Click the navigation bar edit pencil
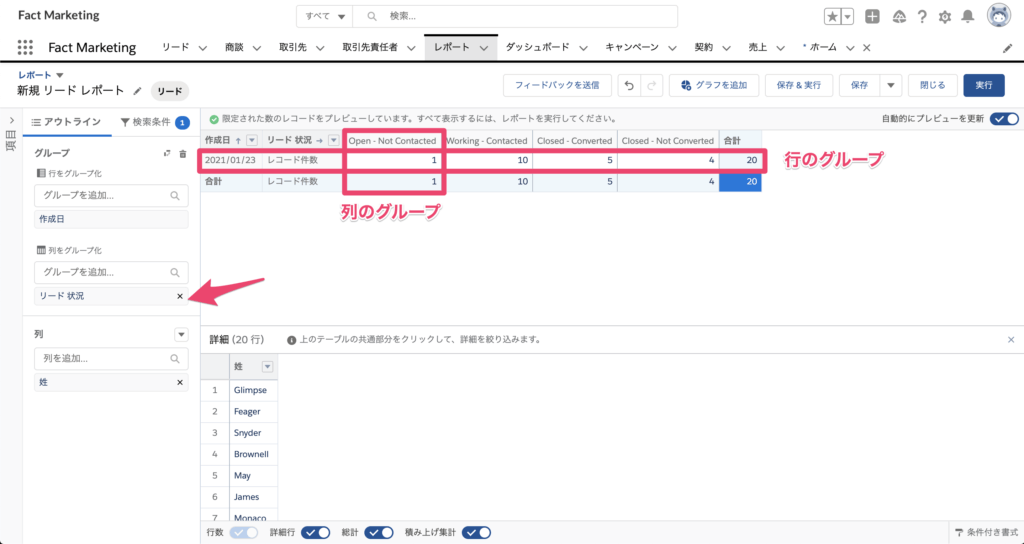Viewport: 1024px width, 544px height. click(1008, 48)
